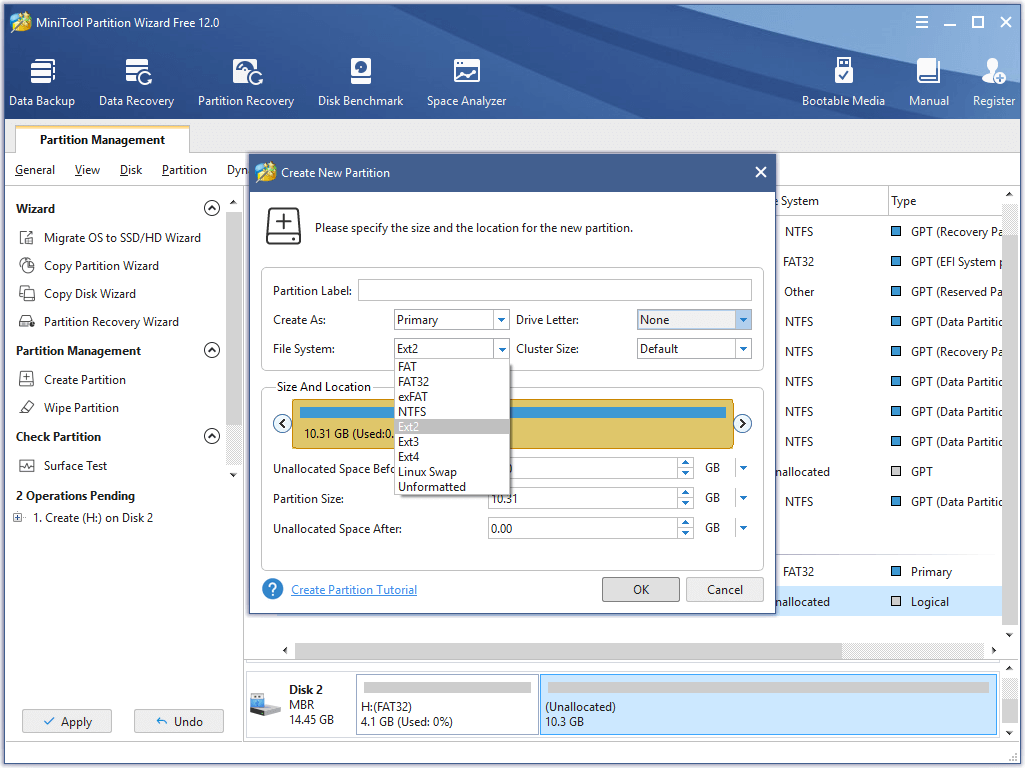
Task: Click the Partition Label input field
Action: (x=555, y=290)
